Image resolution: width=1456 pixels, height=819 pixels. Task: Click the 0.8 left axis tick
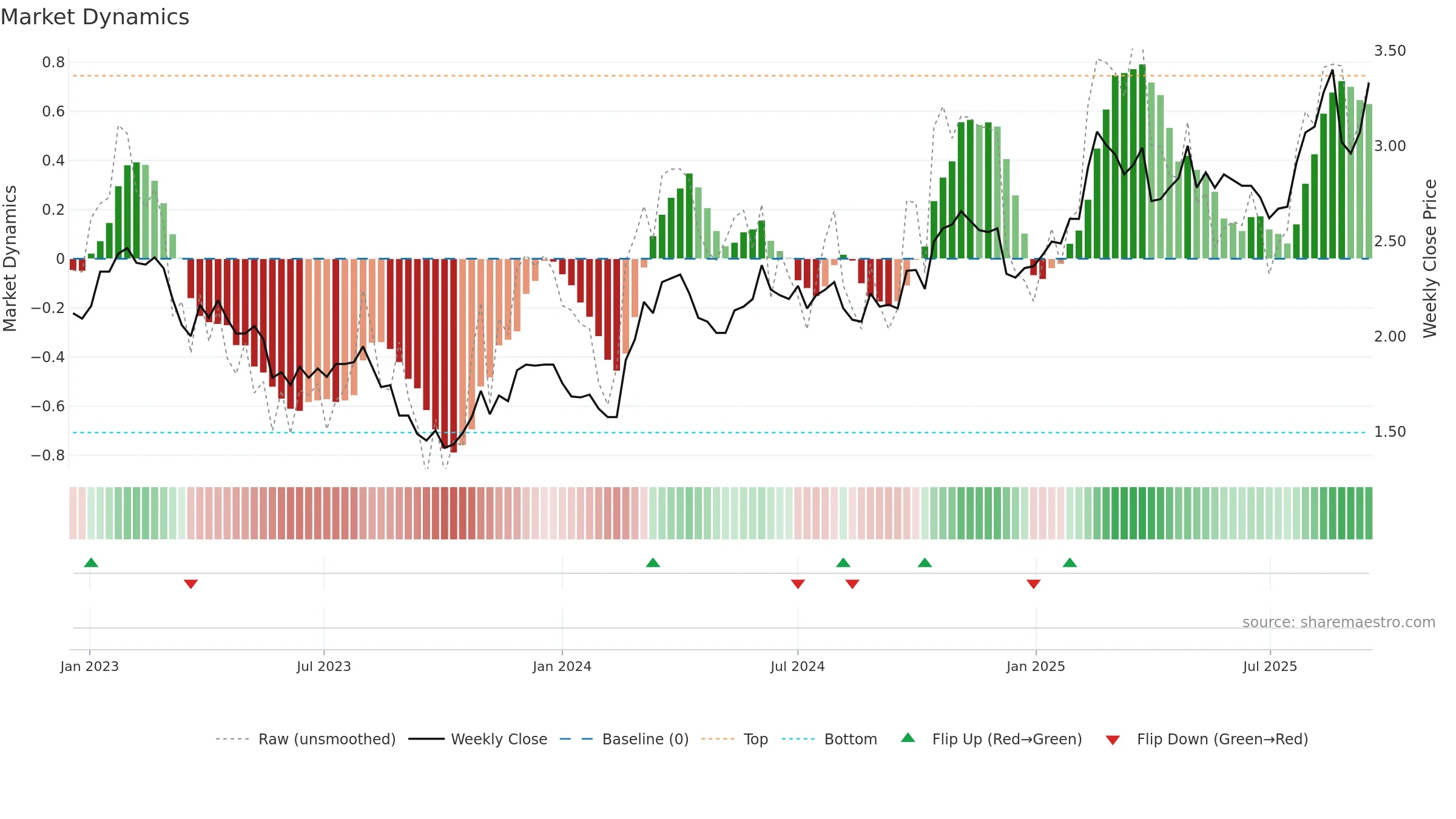pos(53,62)
